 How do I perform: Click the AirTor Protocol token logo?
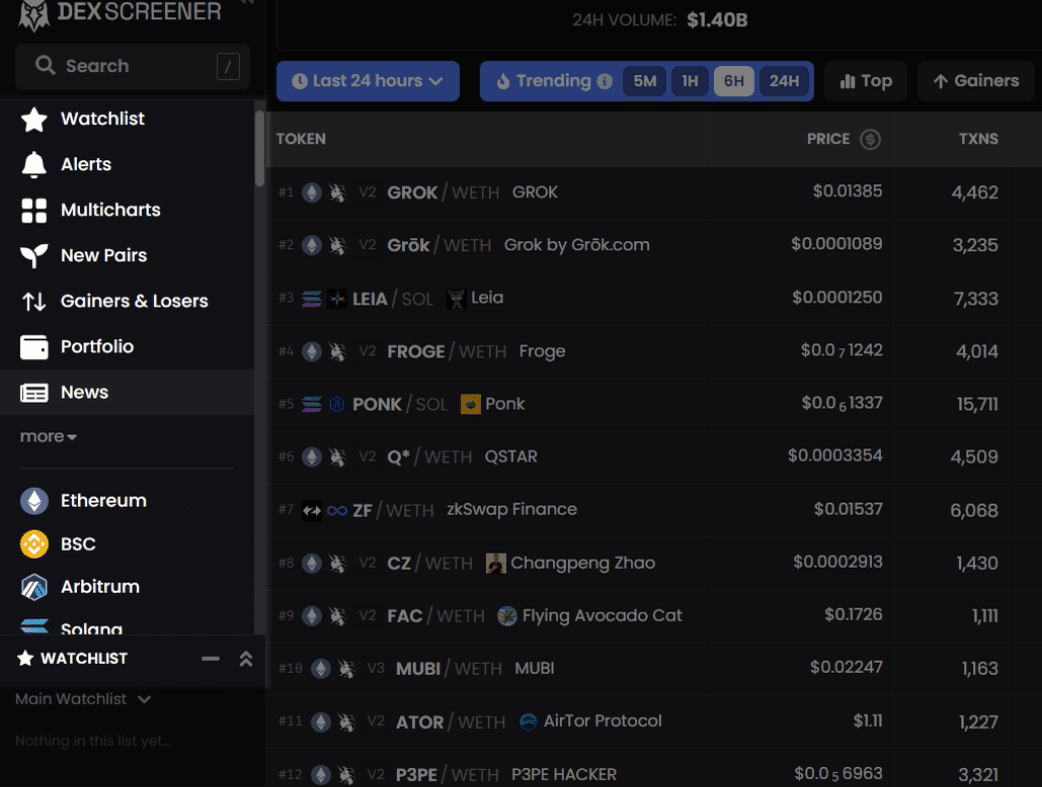tap(528, 721)
